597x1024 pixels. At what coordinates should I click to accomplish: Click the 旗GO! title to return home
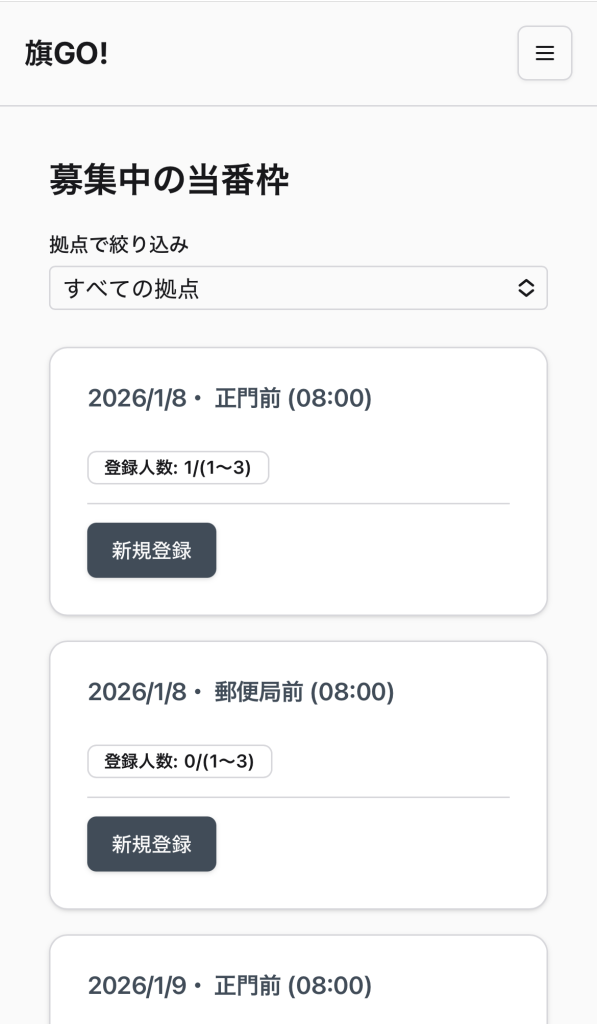(66, 54)
